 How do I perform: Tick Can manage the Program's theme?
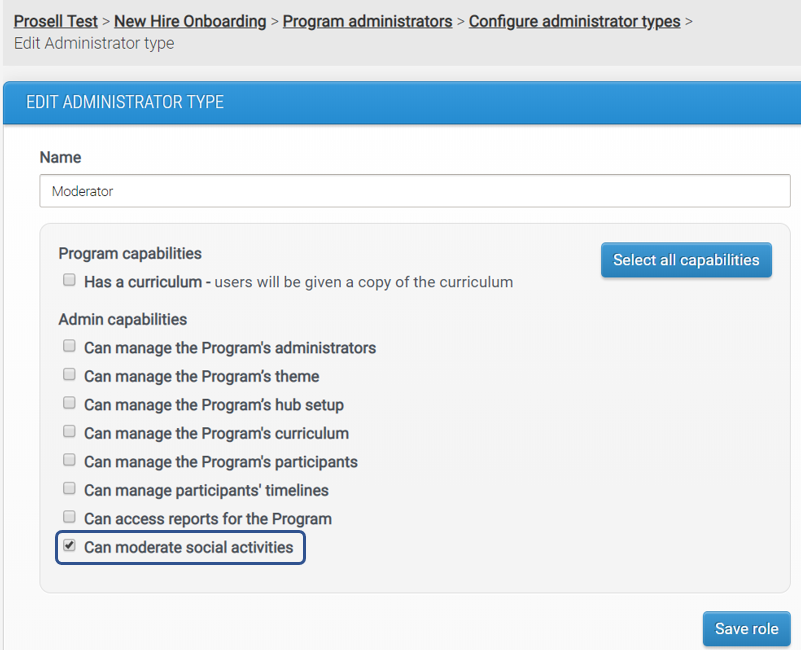pyautogui.click(x=69, y=375)
